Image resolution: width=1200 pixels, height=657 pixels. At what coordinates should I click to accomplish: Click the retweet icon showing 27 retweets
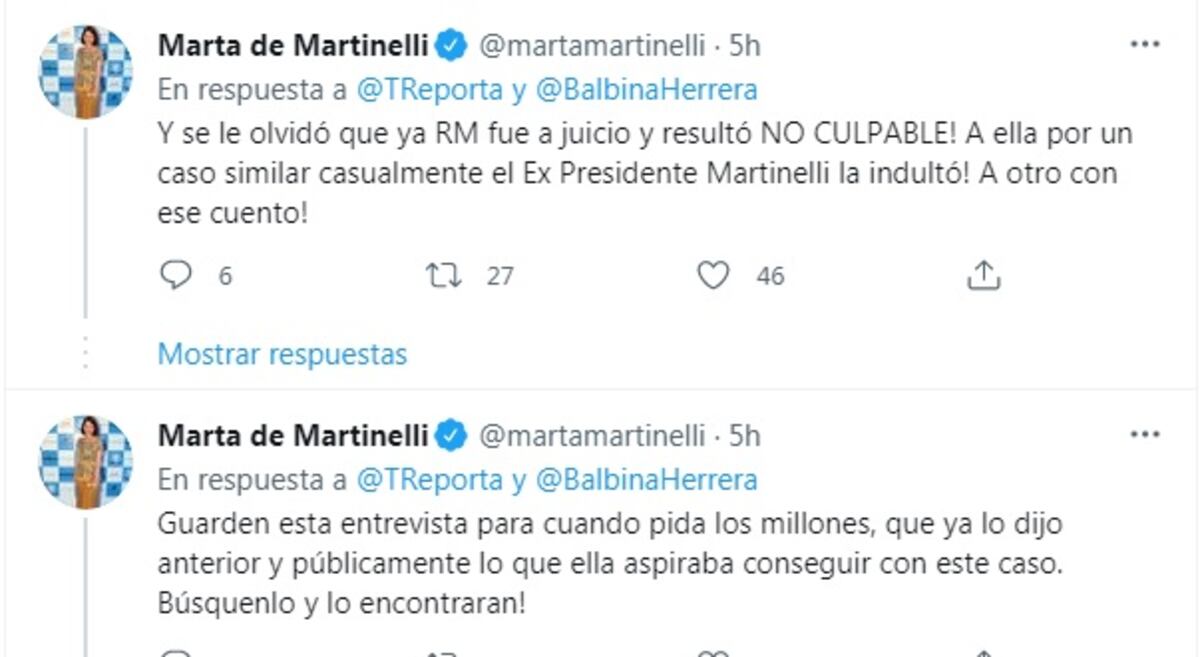pyautogui.click(x=442, y=274)
